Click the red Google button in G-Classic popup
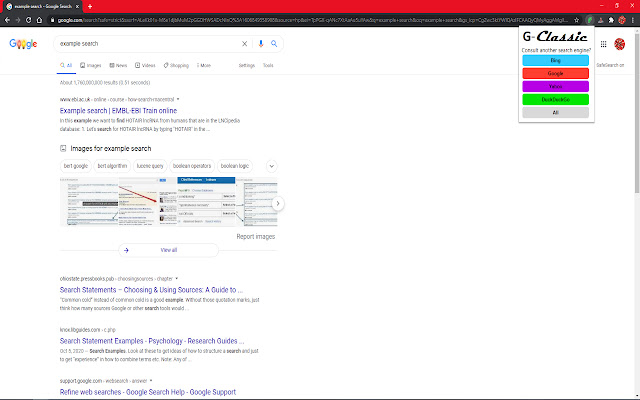640x400 pixels. (556, 73)
